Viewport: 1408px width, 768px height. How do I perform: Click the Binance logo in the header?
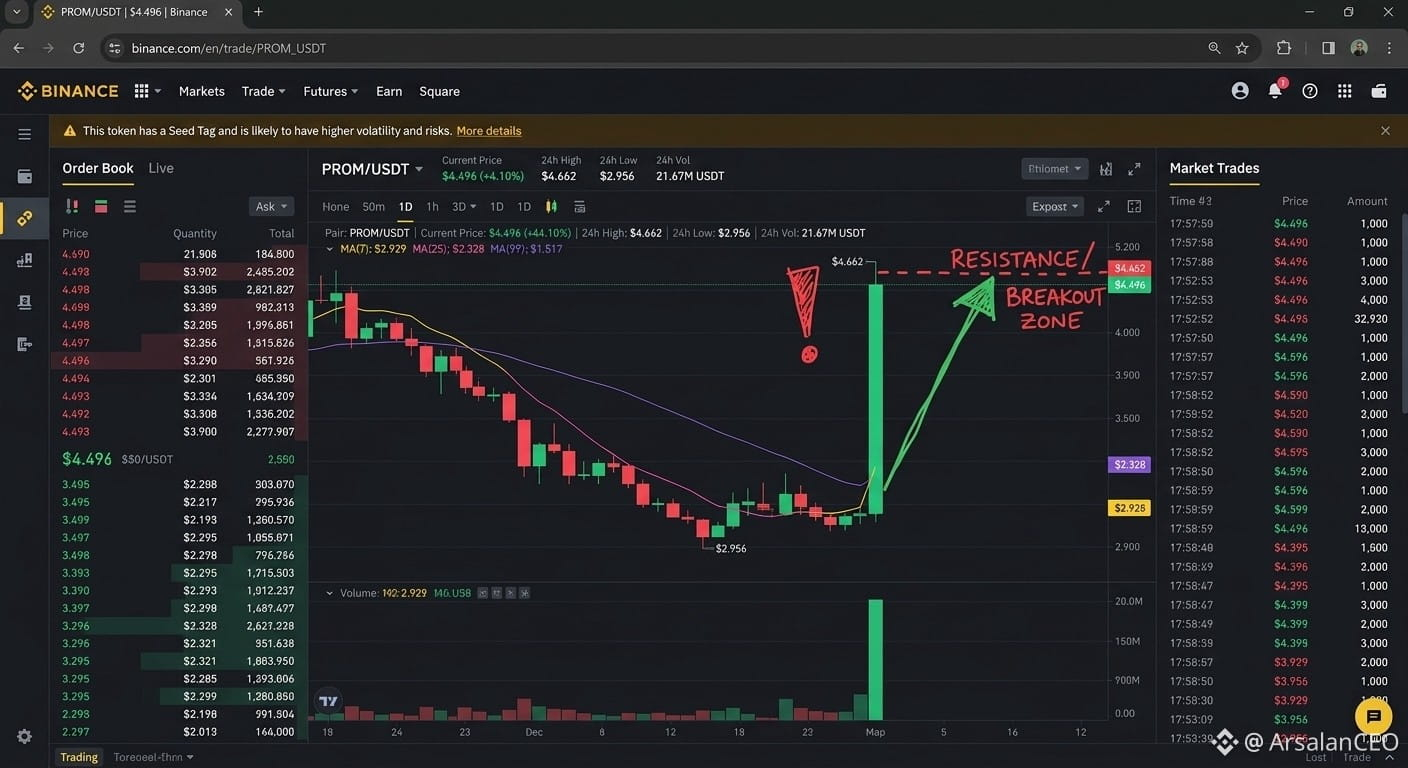click(x=68, y=91)
